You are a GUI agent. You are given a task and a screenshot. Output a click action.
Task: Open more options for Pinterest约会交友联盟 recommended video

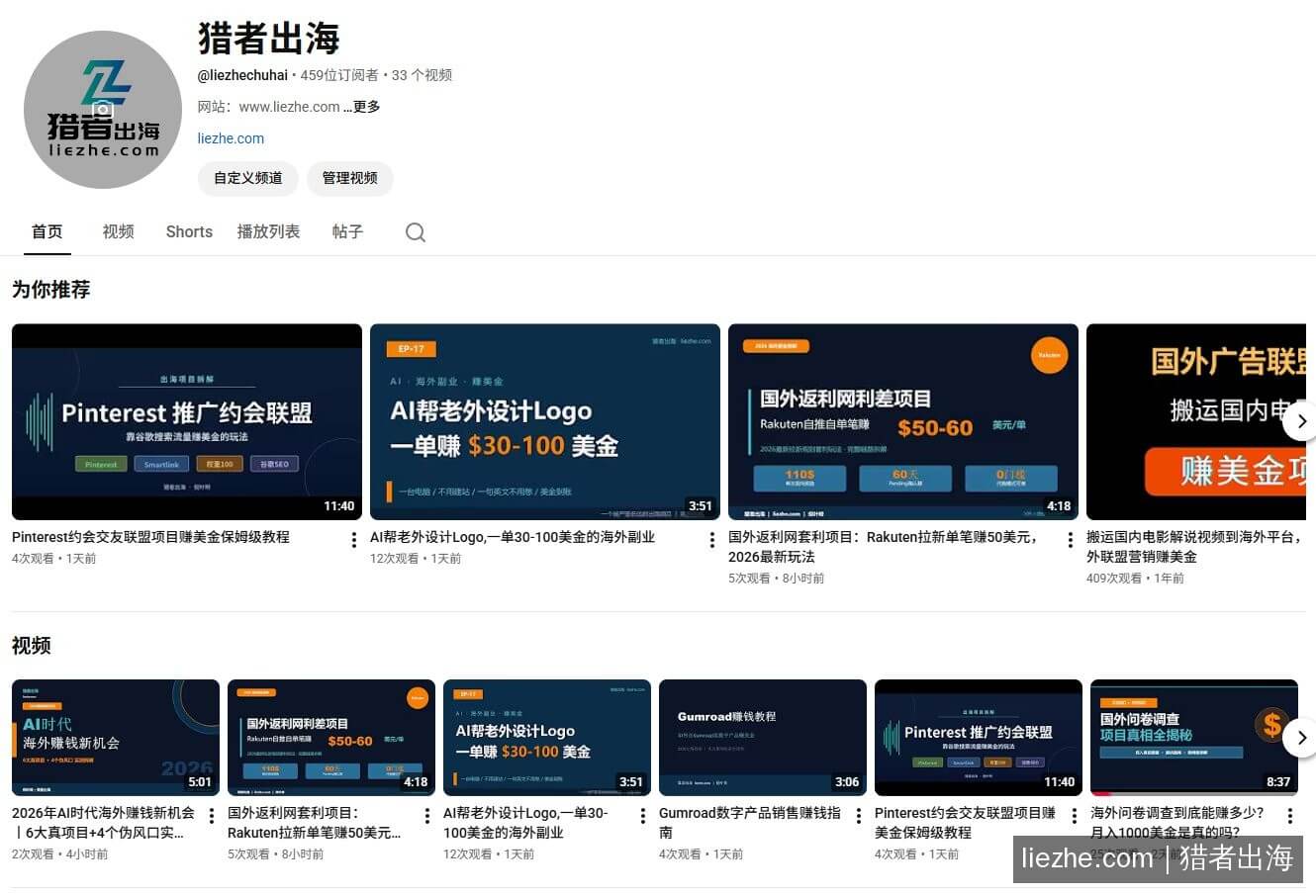tap(353, 540)
